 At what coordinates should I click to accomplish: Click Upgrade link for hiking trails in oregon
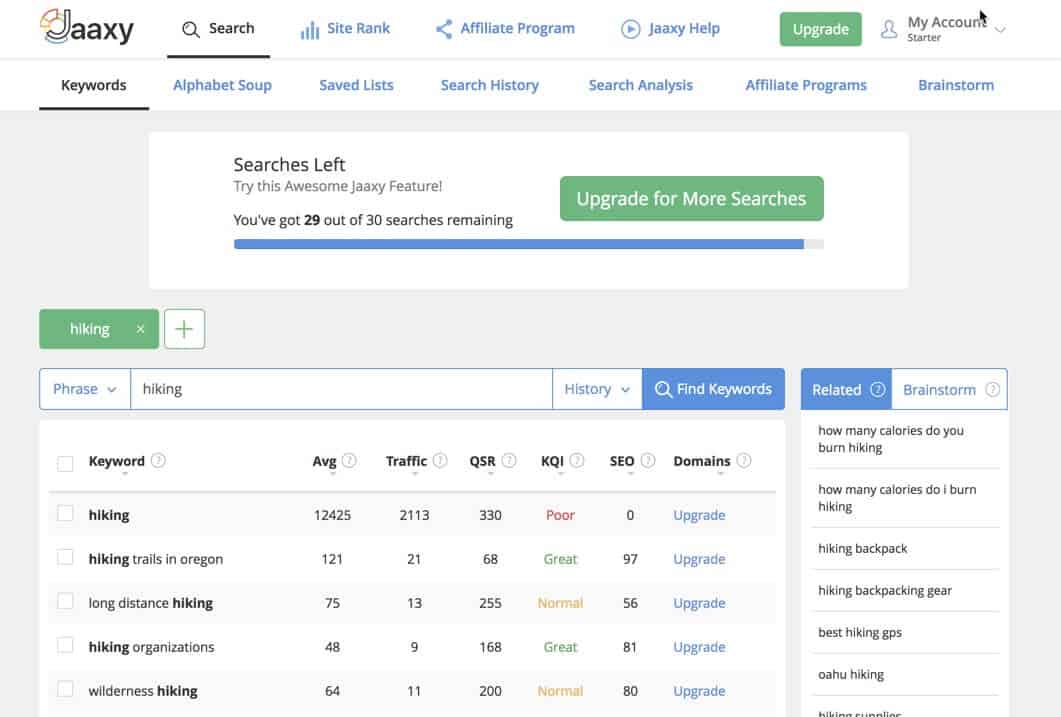(699, 559)
